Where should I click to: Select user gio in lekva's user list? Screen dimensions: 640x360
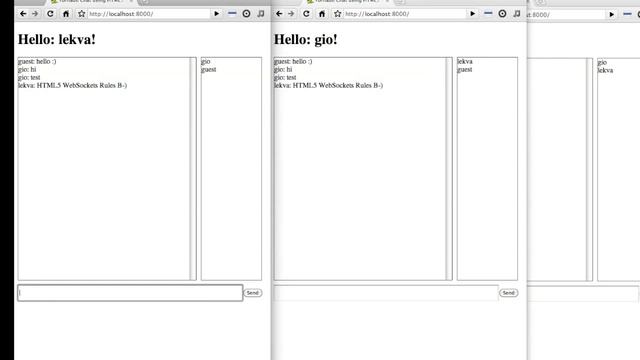click(x=206, y=62)
